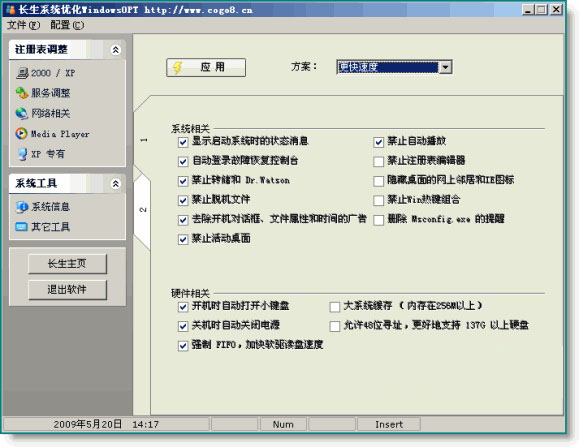
Task: Uncheck 开机时自动打开小键盘
Action: [x=183, y=307]
